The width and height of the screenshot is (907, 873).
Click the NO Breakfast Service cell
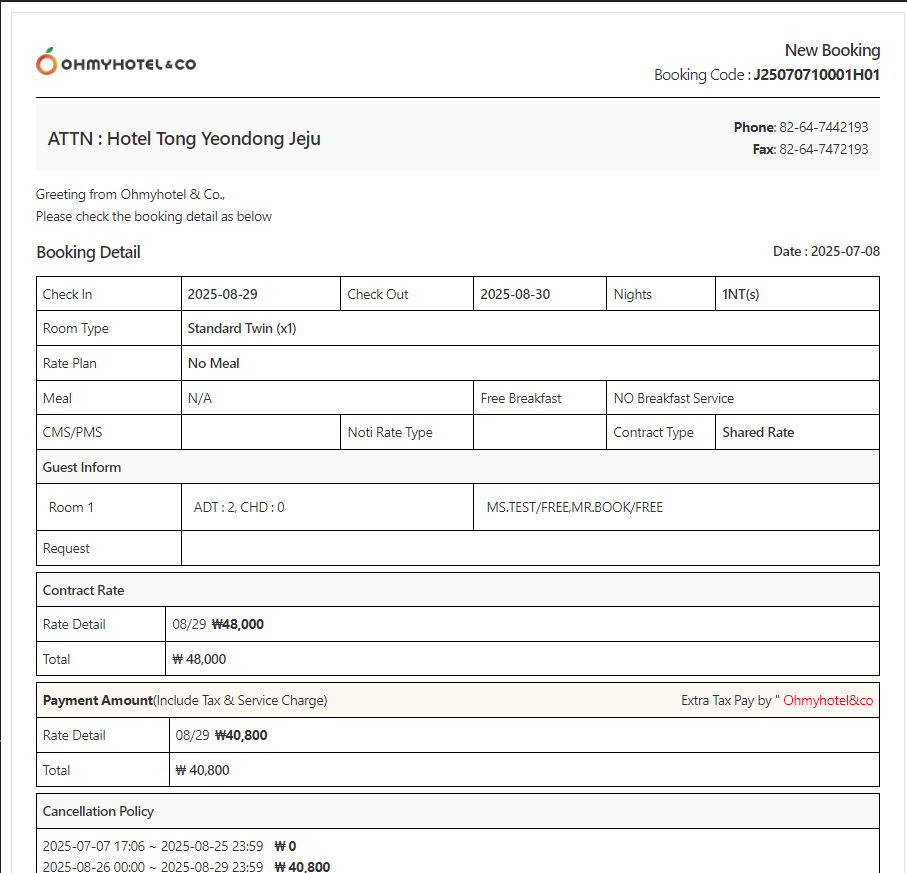coord(674,398)
